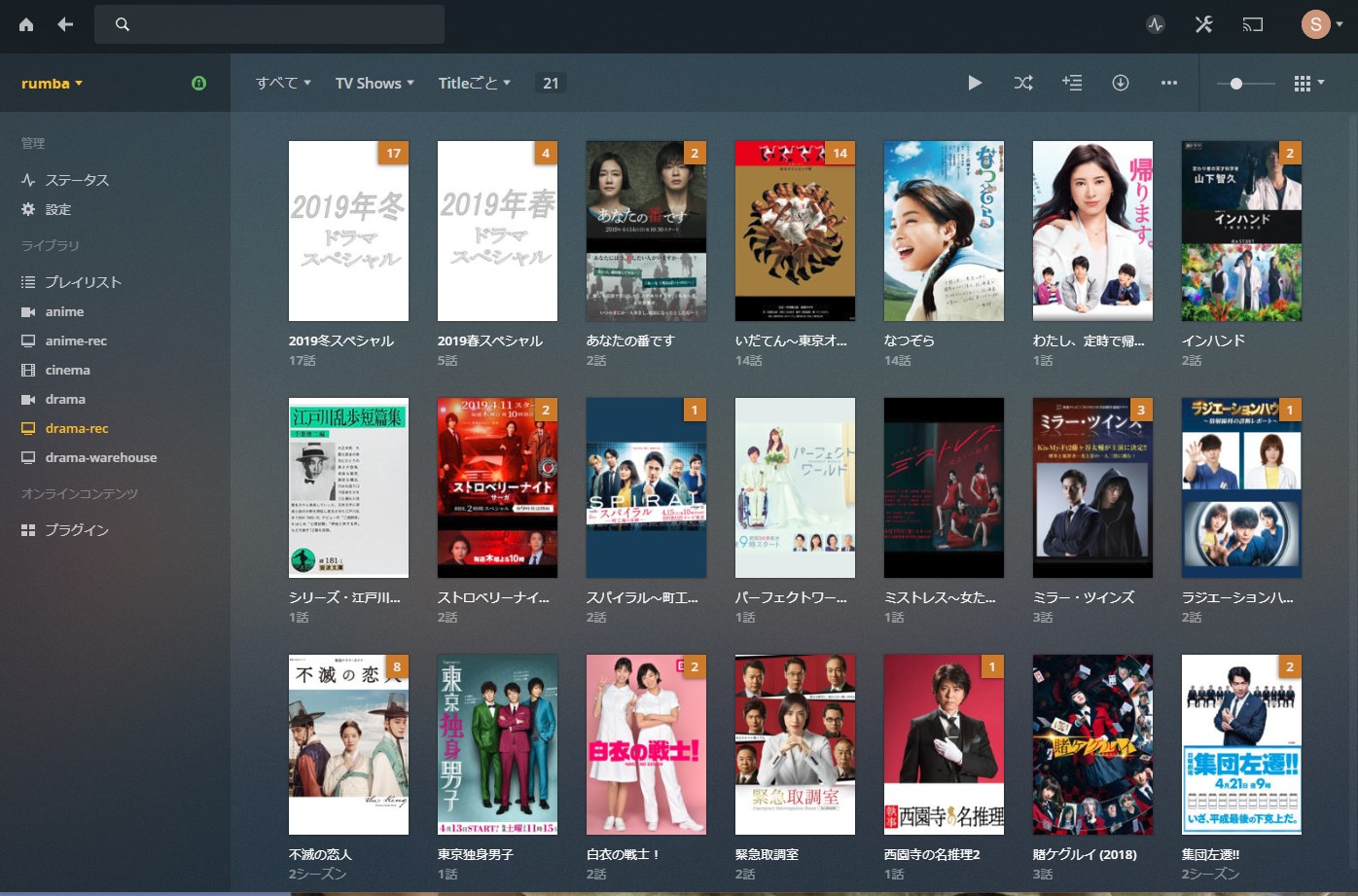
Task: Open the TV Shows type dropdown
Action: pos(375,84)
